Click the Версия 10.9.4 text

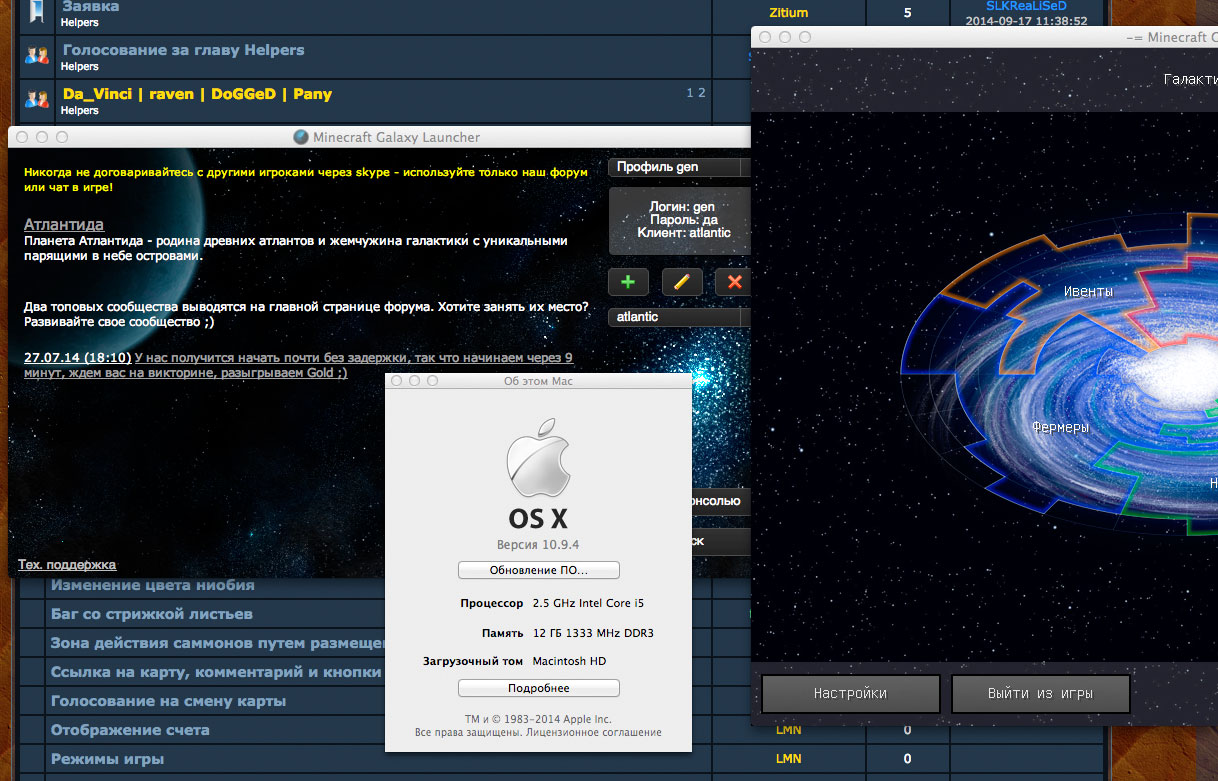(538, 546)
